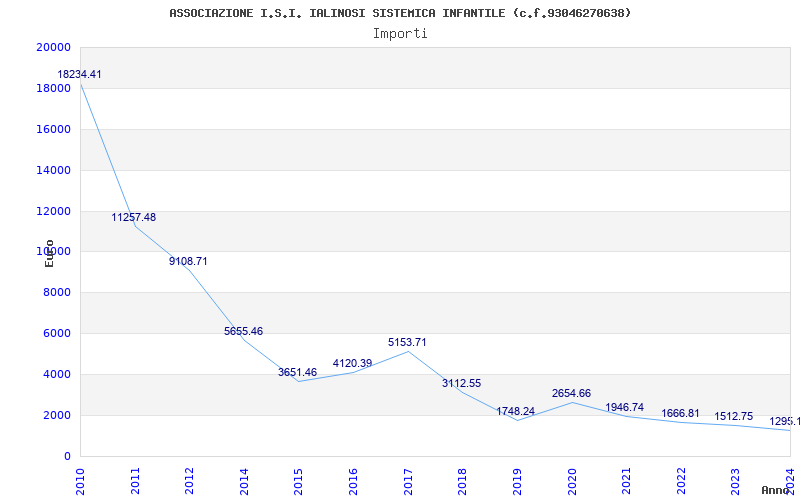Select the 11257.48 data point label

coord(134,218)
